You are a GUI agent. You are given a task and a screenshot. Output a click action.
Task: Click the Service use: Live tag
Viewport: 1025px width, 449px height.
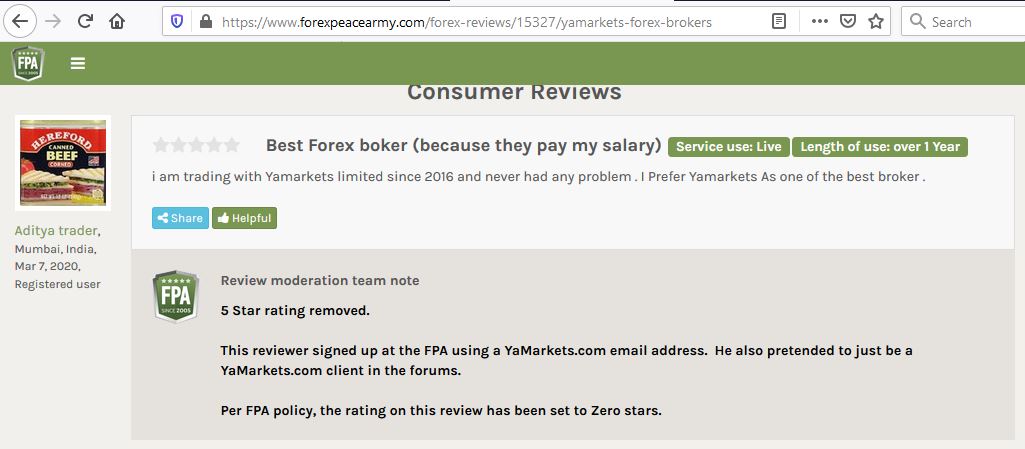tap(729, 147)
